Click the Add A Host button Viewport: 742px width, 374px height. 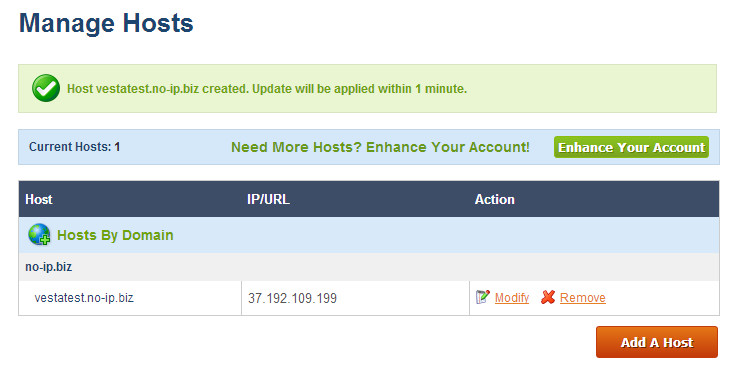tap(657, 342)
